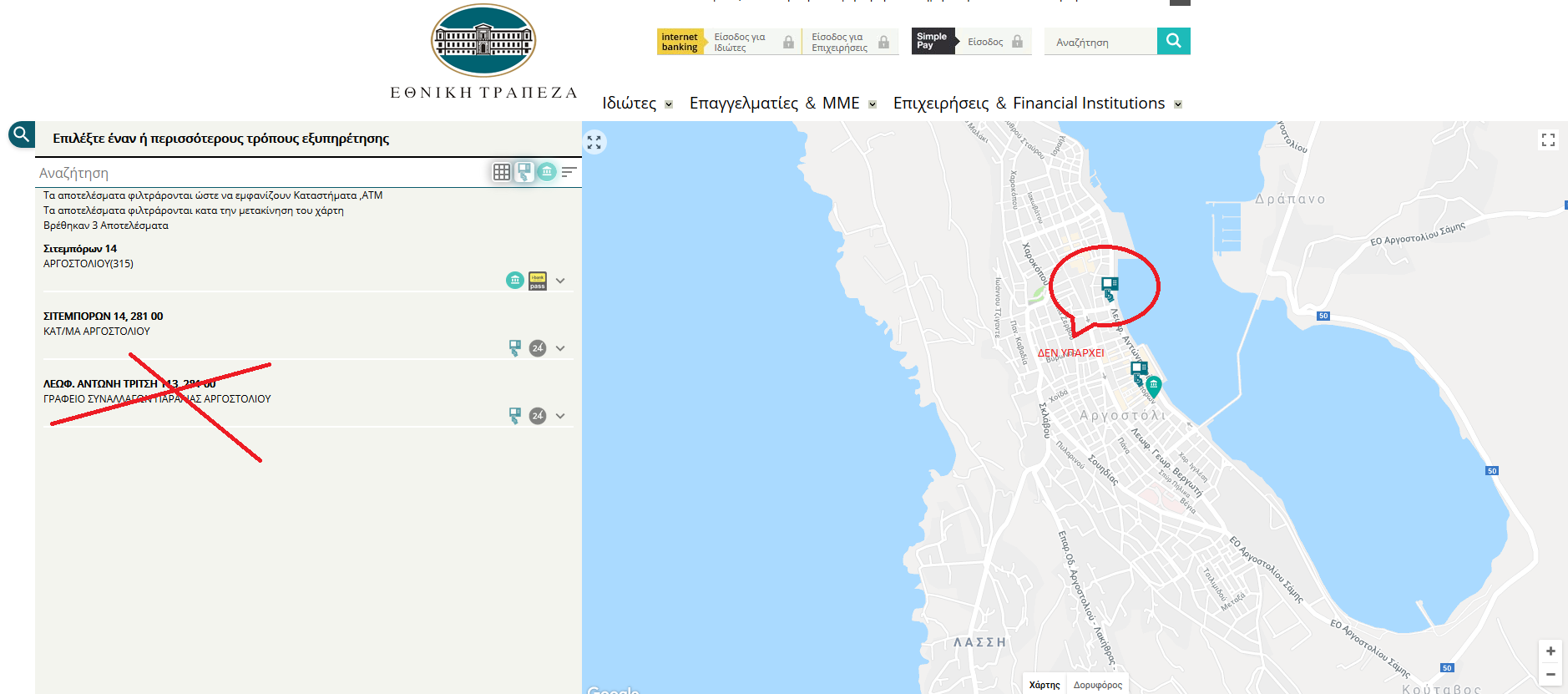Expand the ΚΑΤ/ΜΑ ΑΡΓΟΣΤΟΛΙΟΥ result
The image size is (1568, 694).
(560, 348)
